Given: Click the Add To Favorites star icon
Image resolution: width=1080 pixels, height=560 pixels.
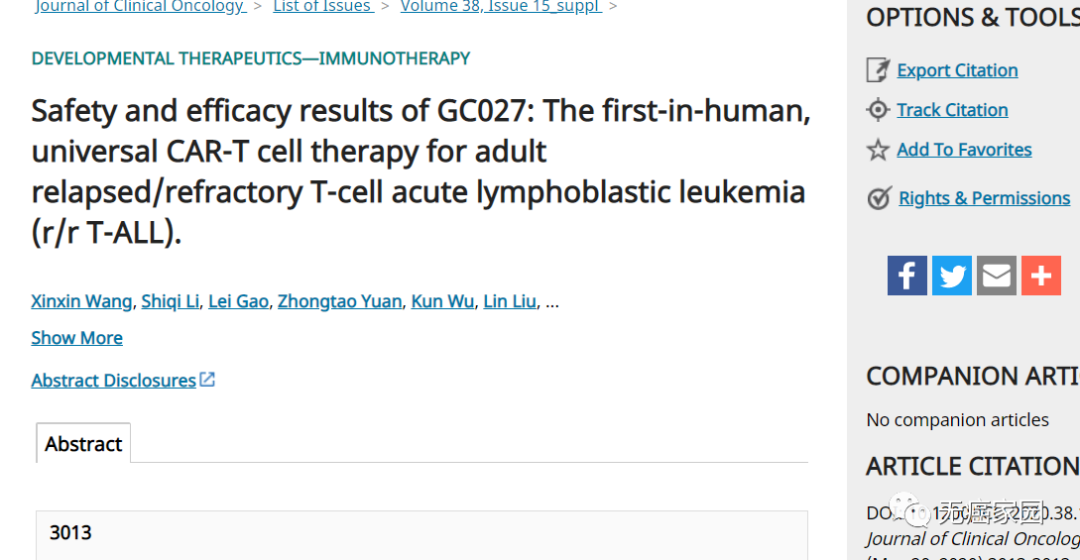Looking at the screenshot, I should pos(877,150).
